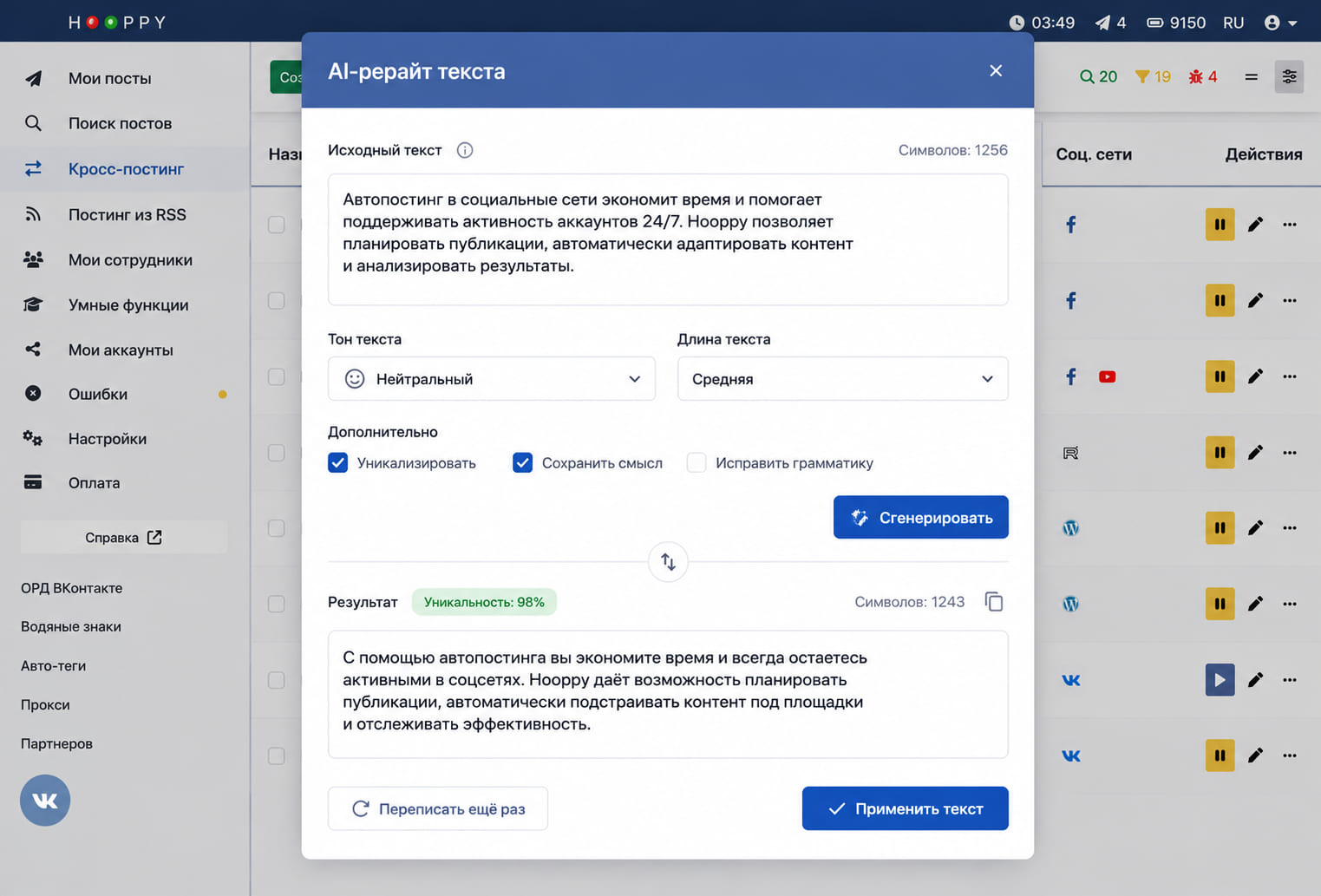This screenshot has height=896, width=1321.
Task: Click the red bug counter 4
Action: [1203, 76]
